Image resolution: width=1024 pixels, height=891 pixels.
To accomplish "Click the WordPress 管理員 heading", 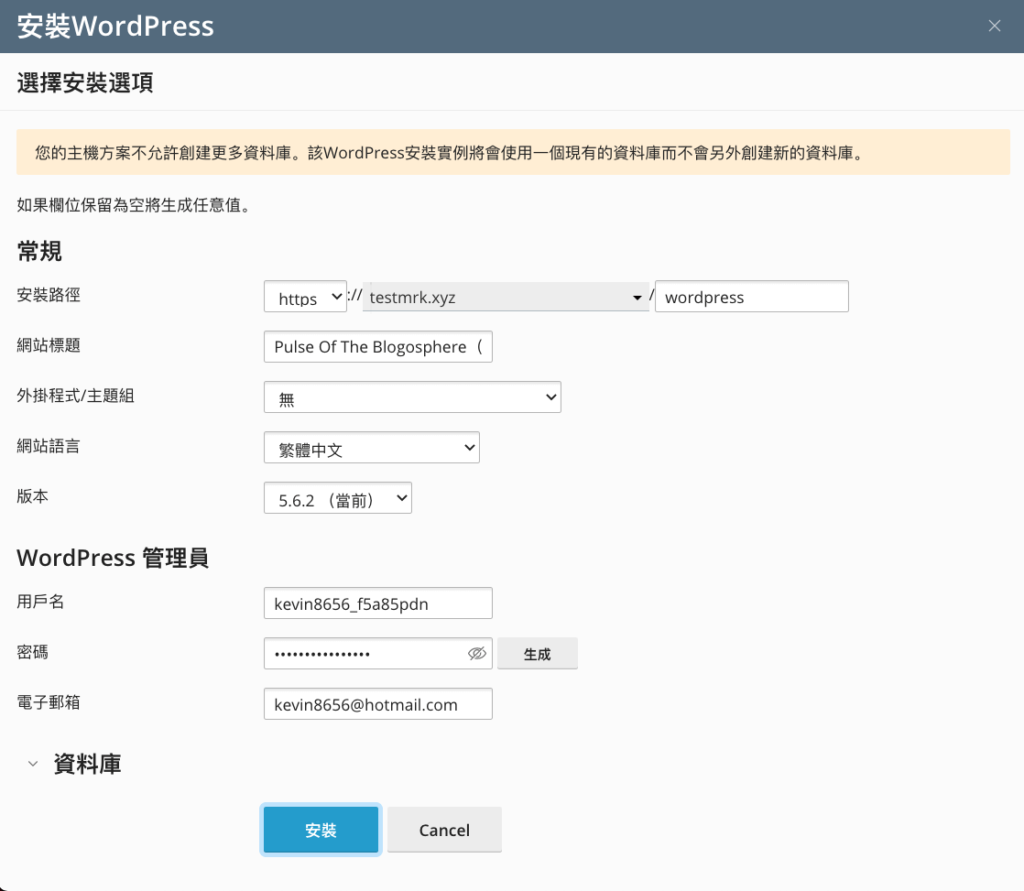I will point(112,558).
